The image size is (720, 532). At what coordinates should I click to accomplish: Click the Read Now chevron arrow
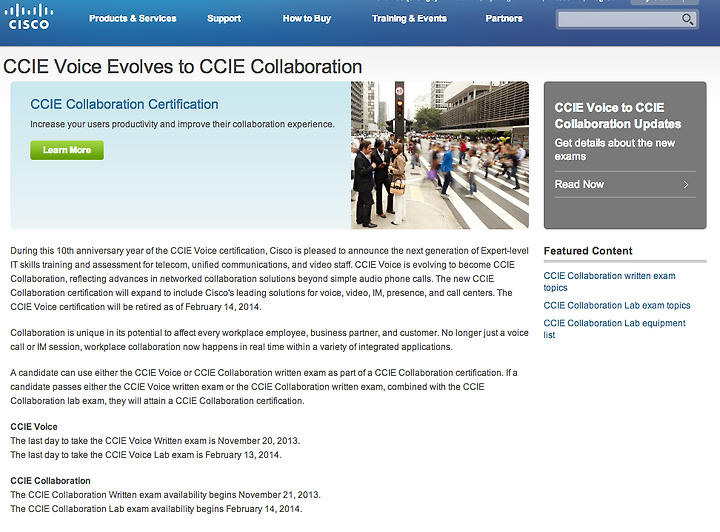click(x=686, y=185)
